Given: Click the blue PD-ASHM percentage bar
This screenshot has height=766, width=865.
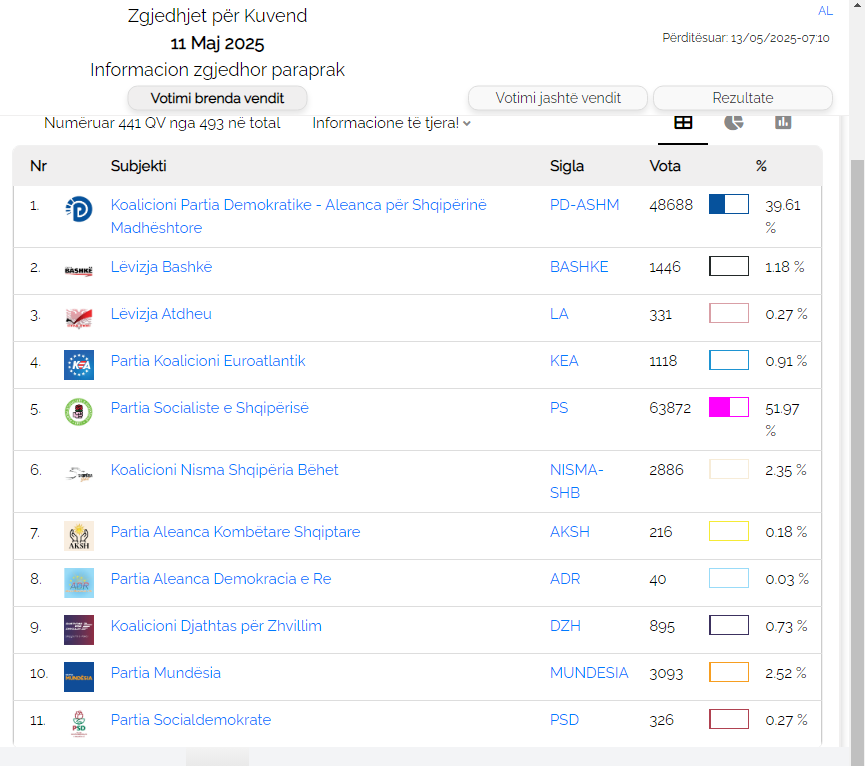Looking at the screenshot, I should coord(728,204).
